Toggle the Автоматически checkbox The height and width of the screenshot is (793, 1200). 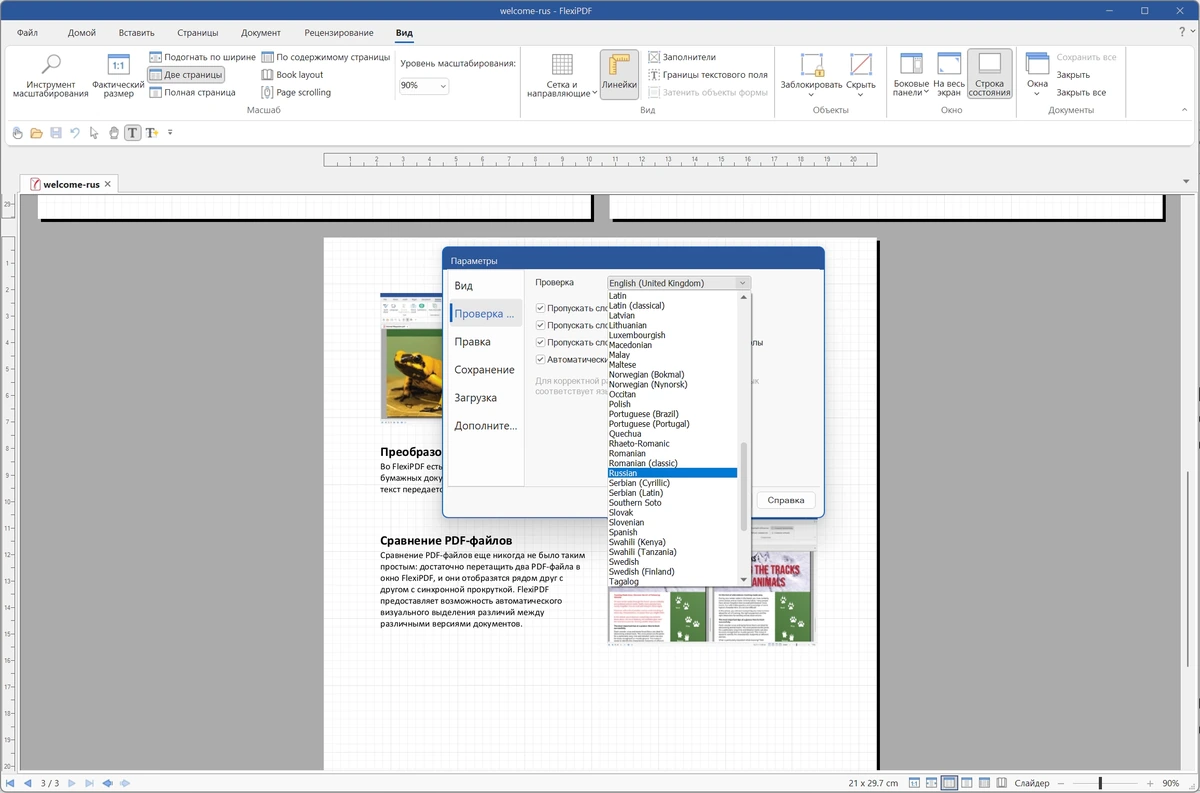point(540,359)
